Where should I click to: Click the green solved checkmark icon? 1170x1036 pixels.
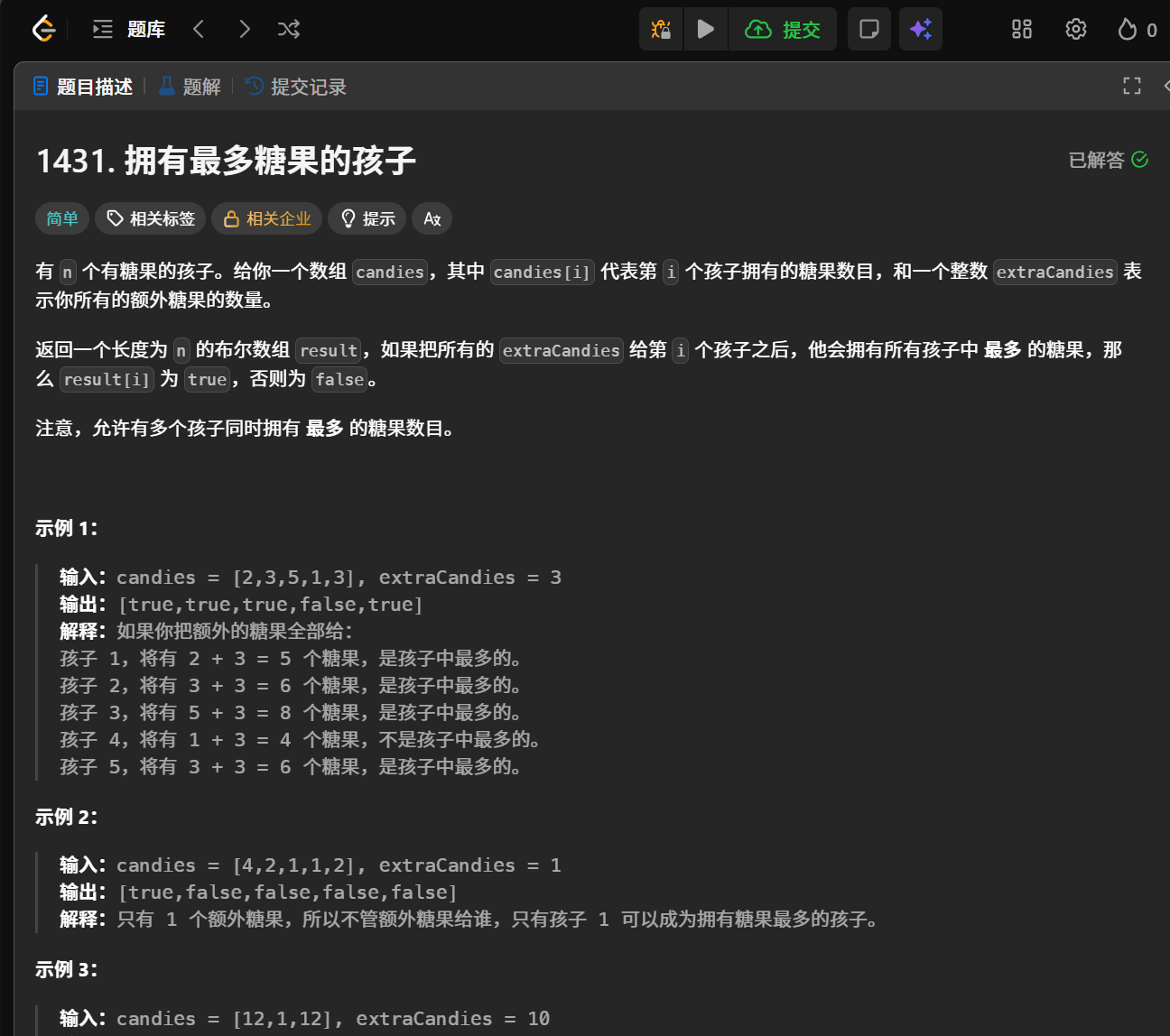coord(1140,160)
